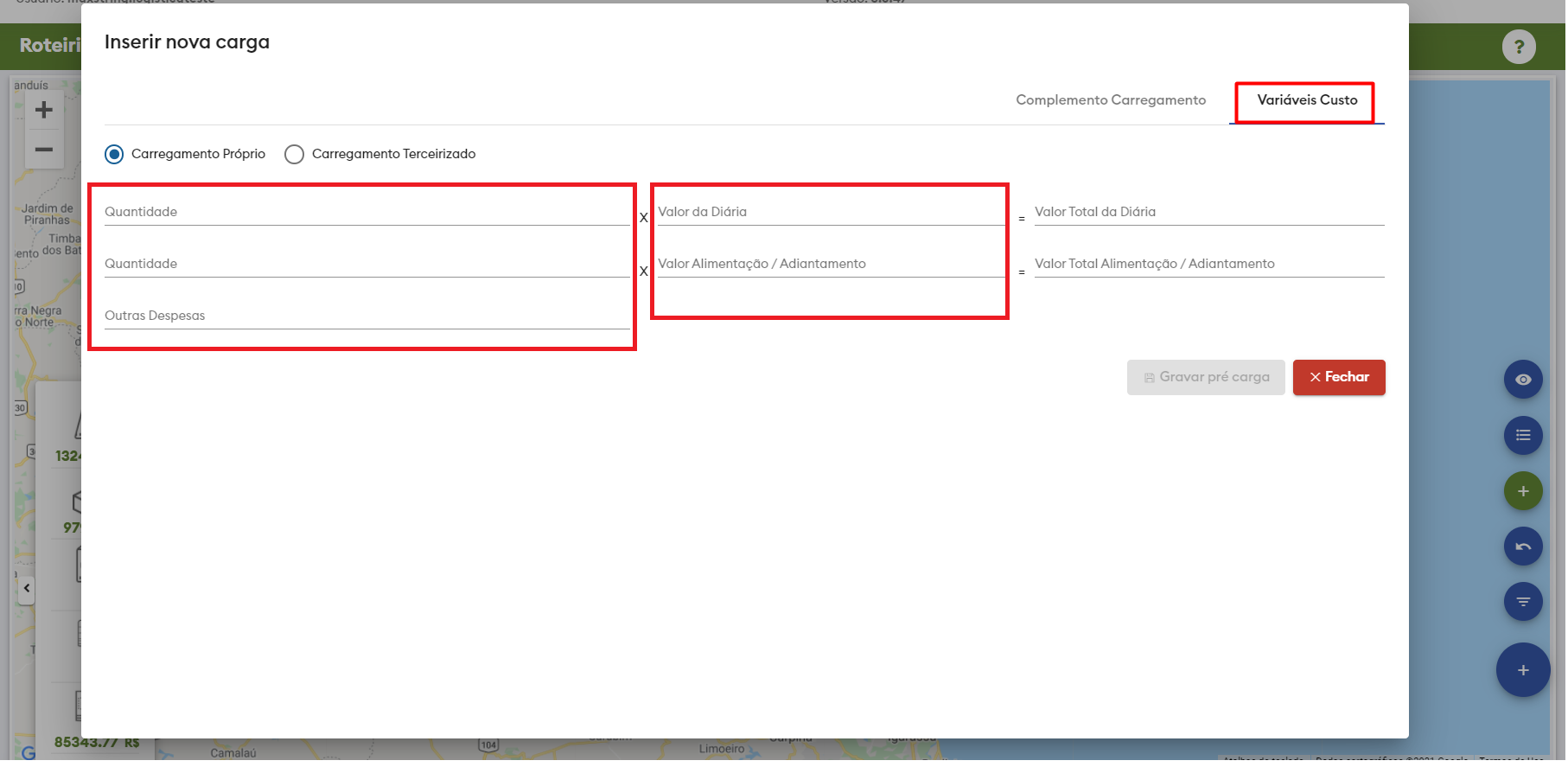The height and width of the screenshot is (767, 1568).
Task: Focus the Quantidade field beside Valor Alimentação
Action: coord(367,265)
